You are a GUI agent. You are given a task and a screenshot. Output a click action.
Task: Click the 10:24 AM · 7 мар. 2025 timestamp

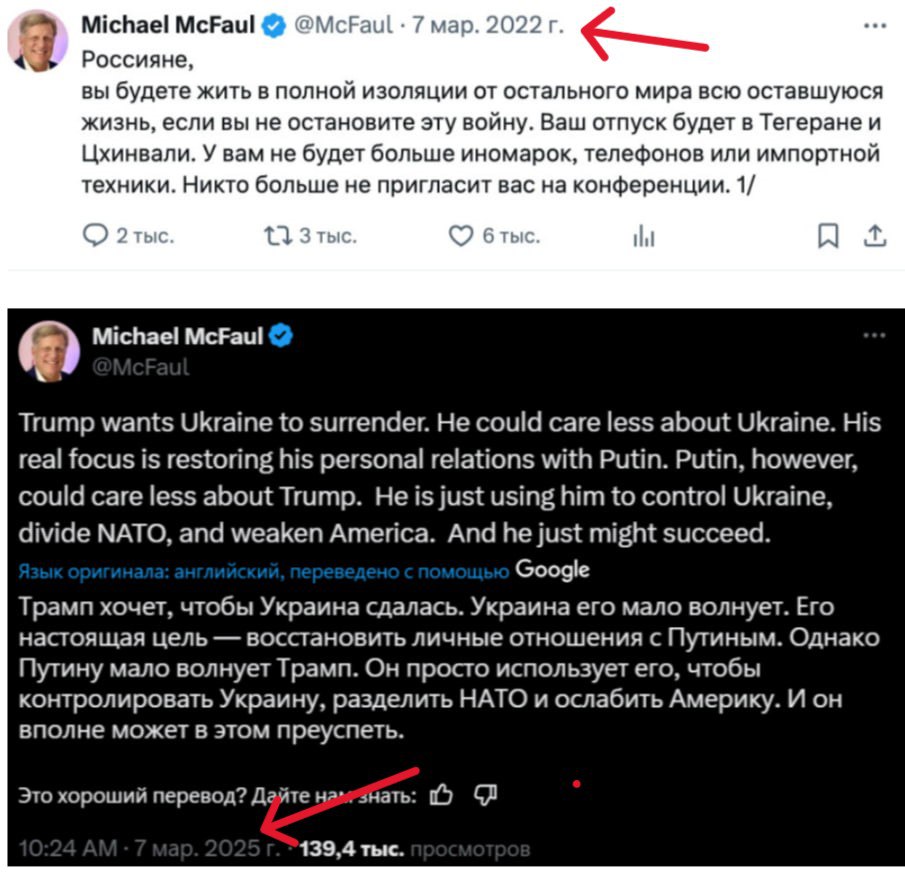pyautogui.click(x=150, y=849)
